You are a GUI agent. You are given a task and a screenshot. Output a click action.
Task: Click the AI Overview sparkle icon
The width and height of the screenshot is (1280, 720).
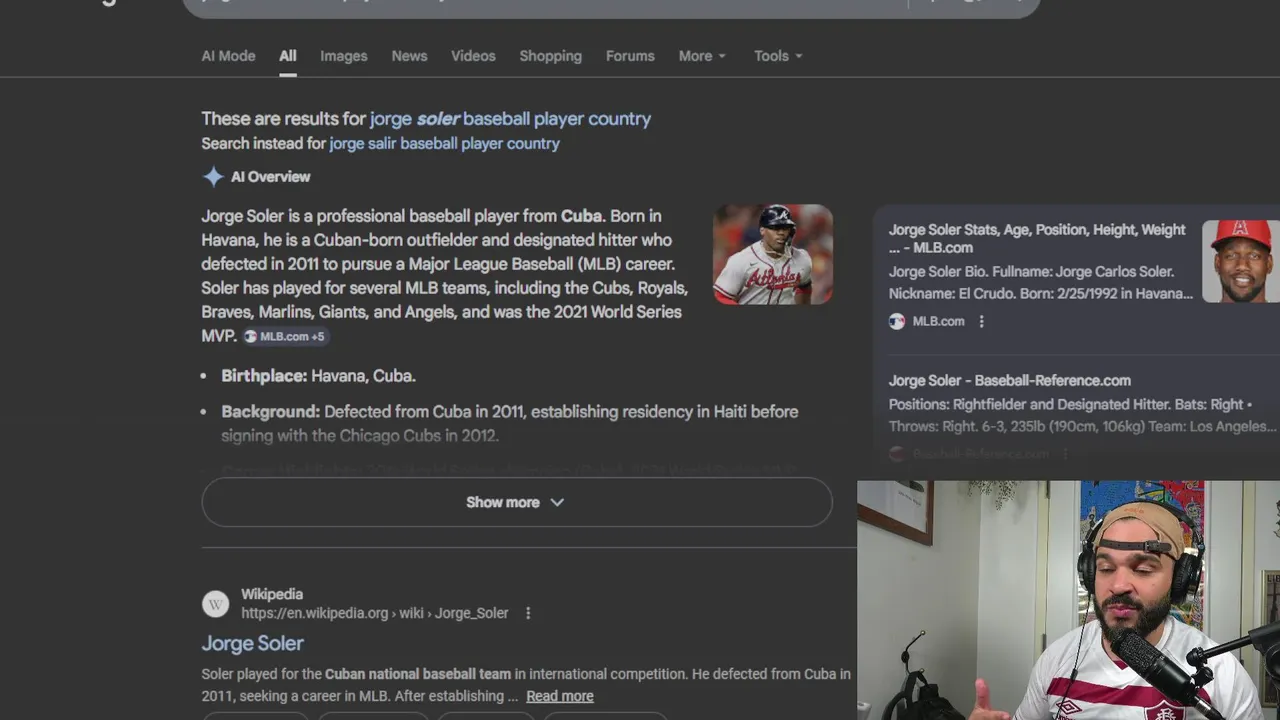[213, 177]
